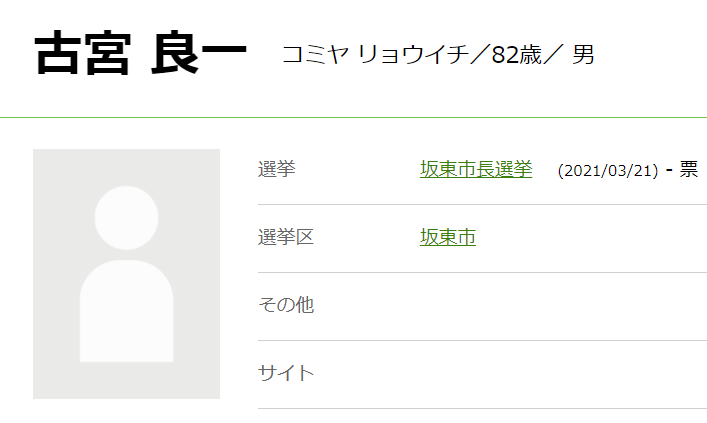
Task: Click the given name 良一 in heading
Action: pos(199,54)
